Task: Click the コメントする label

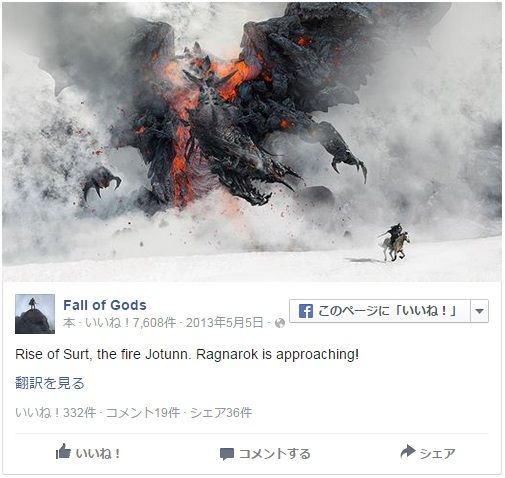Action: click(275, 454)
